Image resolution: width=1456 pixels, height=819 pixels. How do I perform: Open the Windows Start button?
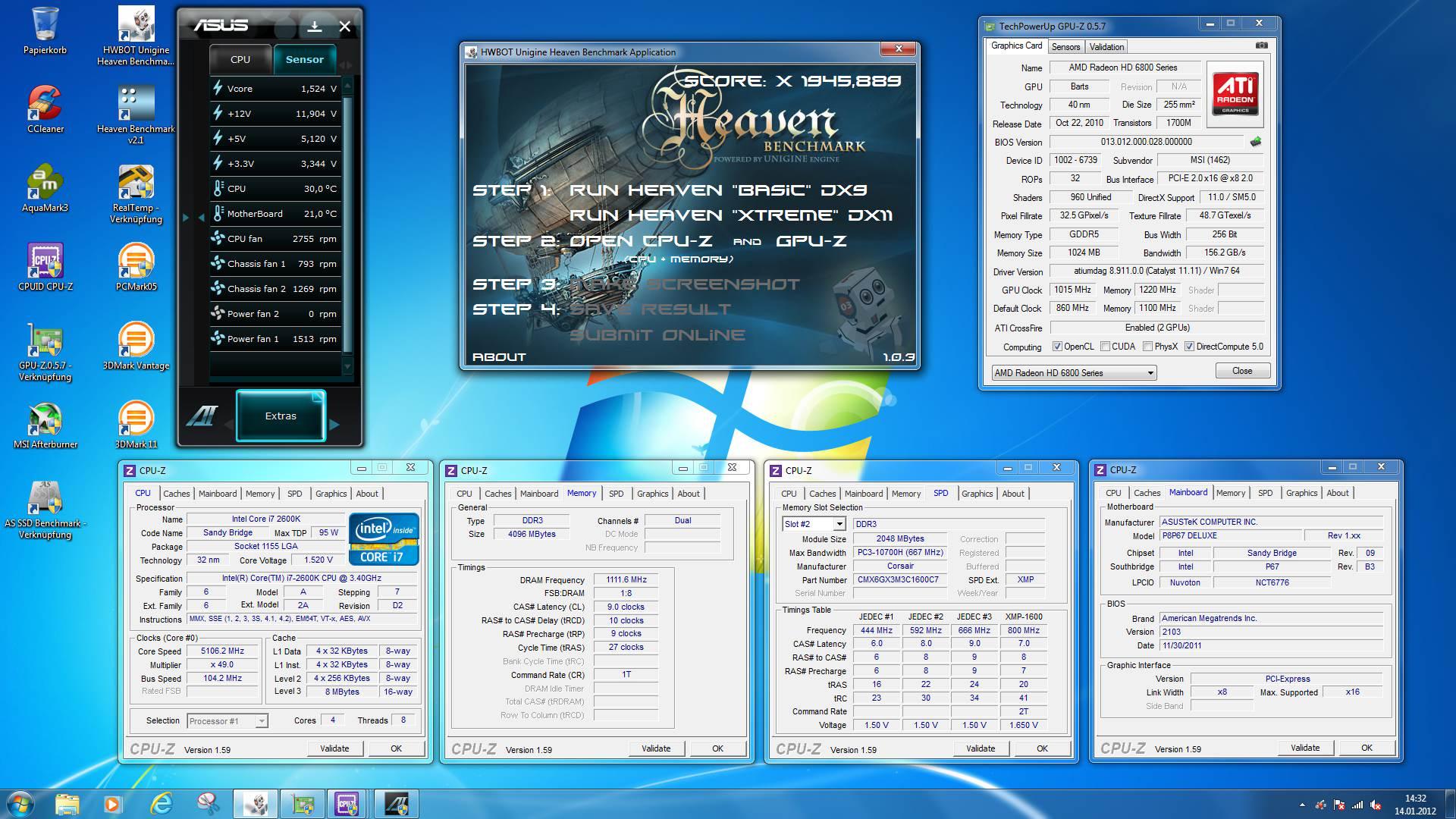(x=19, y=803)
